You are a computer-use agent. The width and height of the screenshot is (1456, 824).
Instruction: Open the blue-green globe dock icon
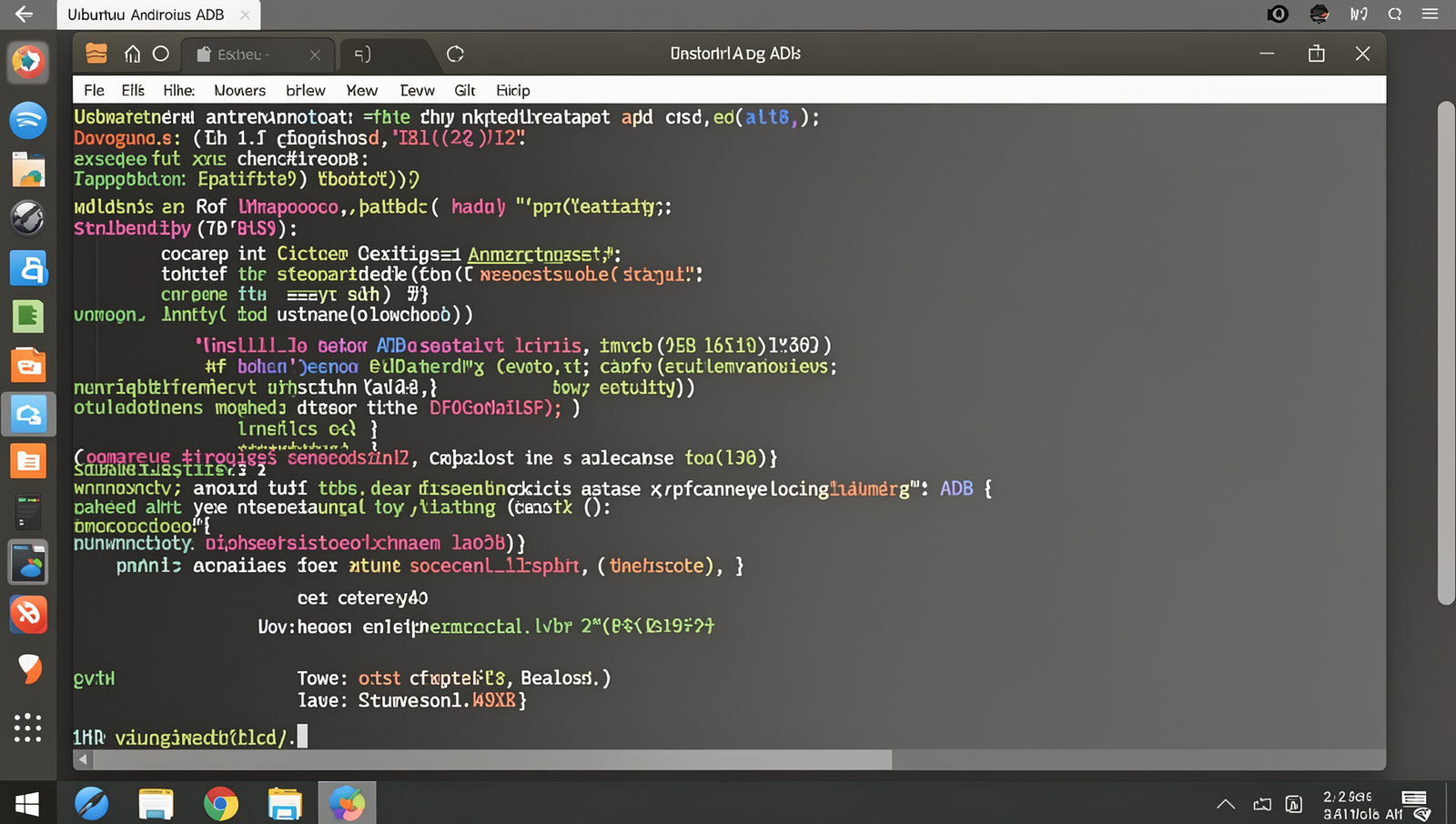(x=28, y=562)
